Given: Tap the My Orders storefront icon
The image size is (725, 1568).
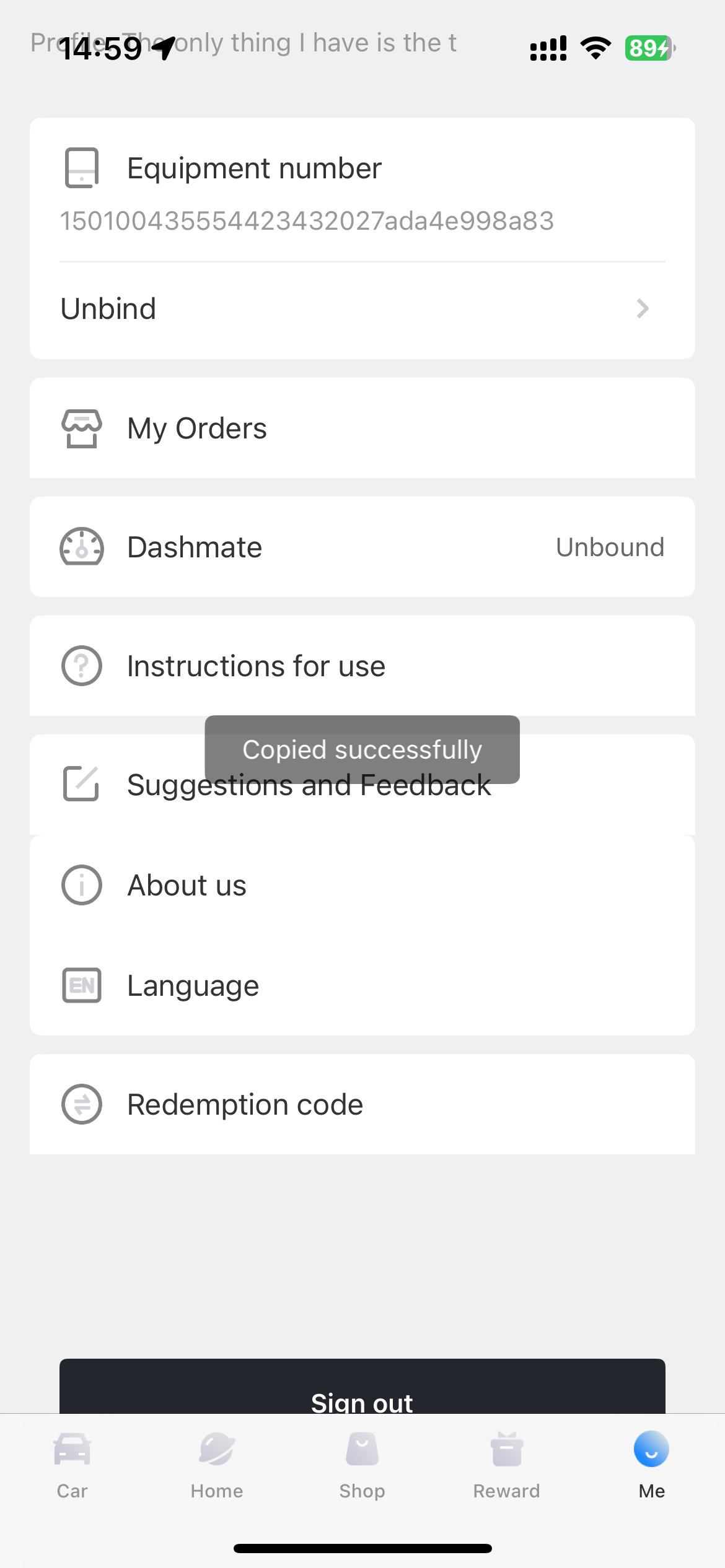Looking at the screenshot, I should pos(82,428).
